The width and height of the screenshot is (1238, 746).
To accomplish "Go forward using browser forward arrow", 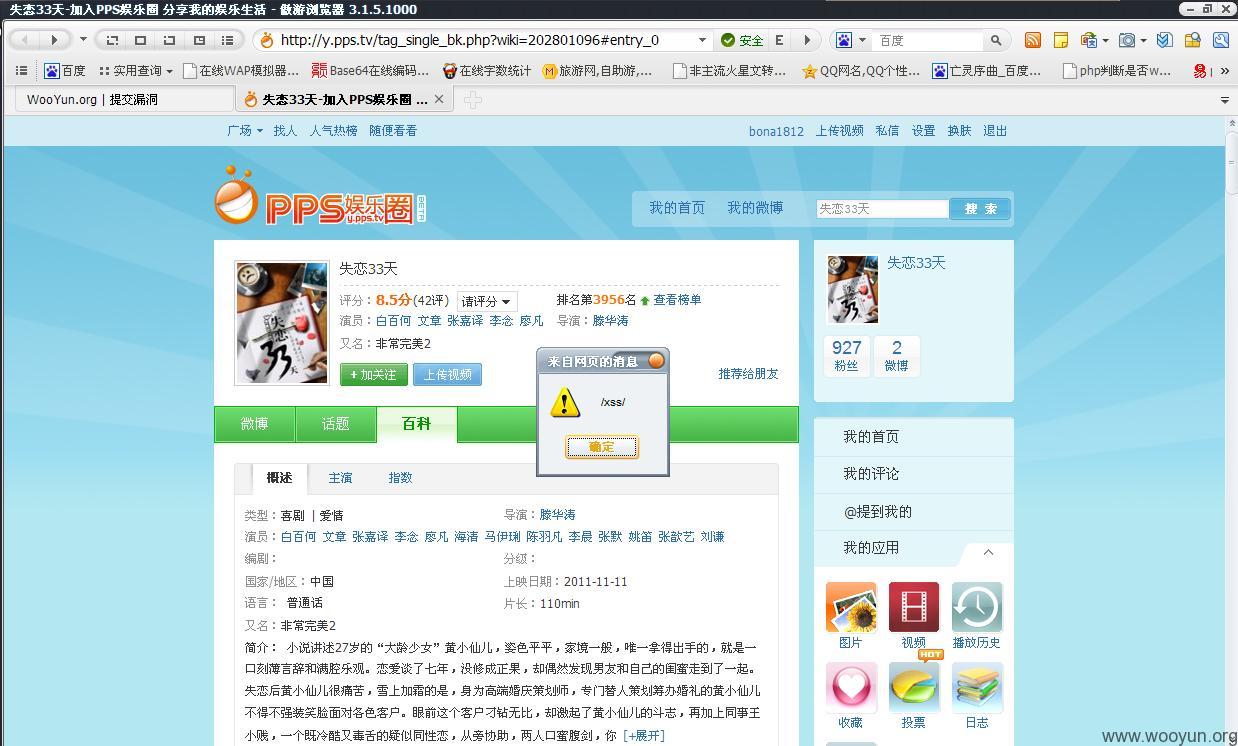I will 55,40.
